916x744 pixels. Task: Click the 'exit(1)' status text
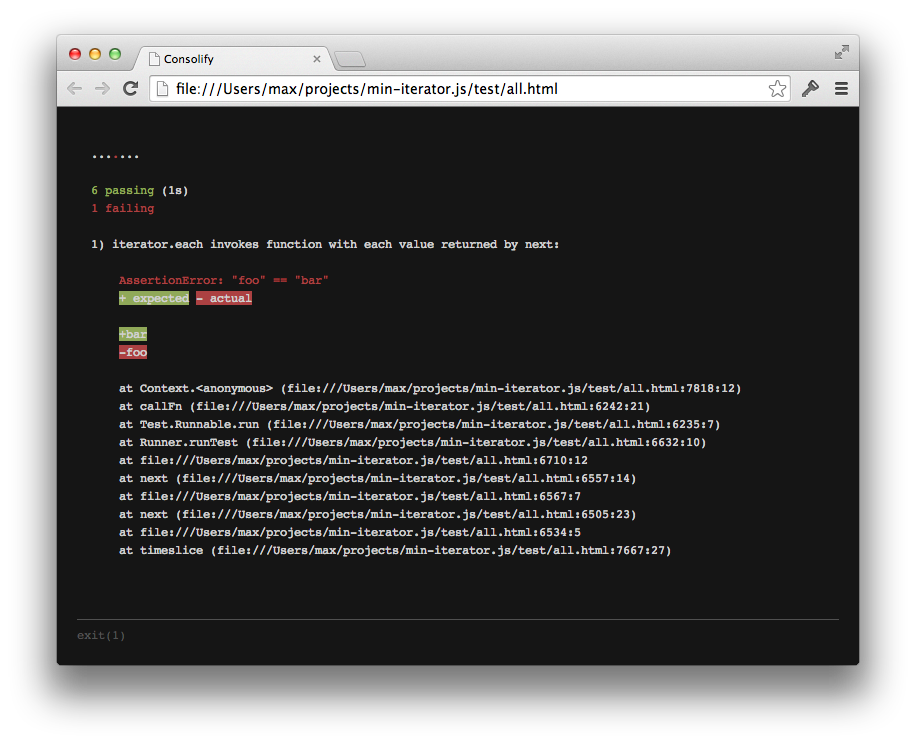coord(101,635)
